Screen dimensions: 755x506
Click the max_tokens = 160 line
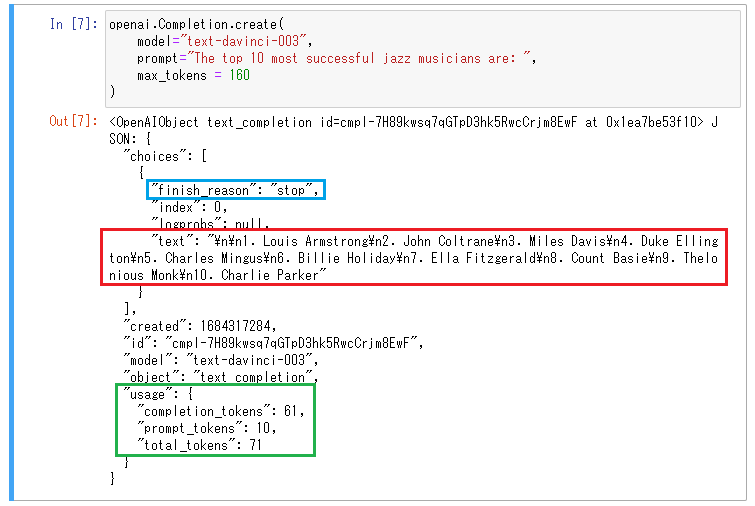193,75
